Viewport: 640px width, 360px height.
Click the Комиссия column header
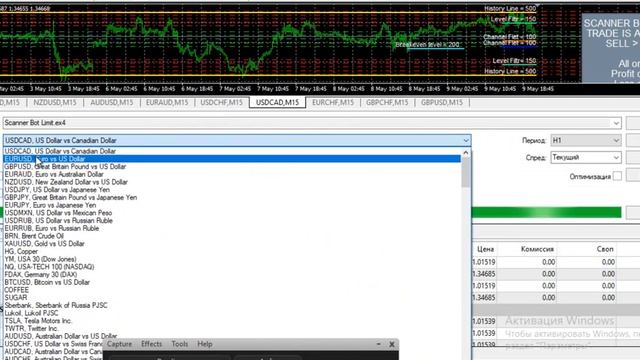pyautogui.click(x=537, y=249)
